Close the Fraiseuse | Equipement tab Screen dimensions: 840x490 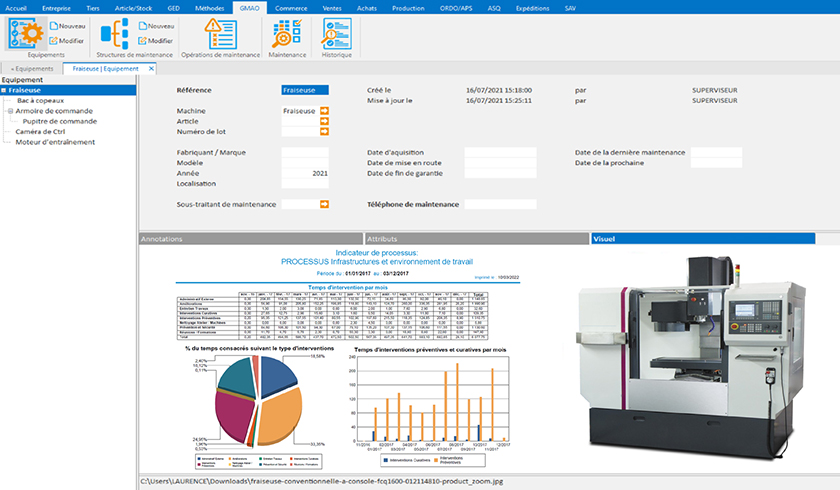click(x=152, y=68)
